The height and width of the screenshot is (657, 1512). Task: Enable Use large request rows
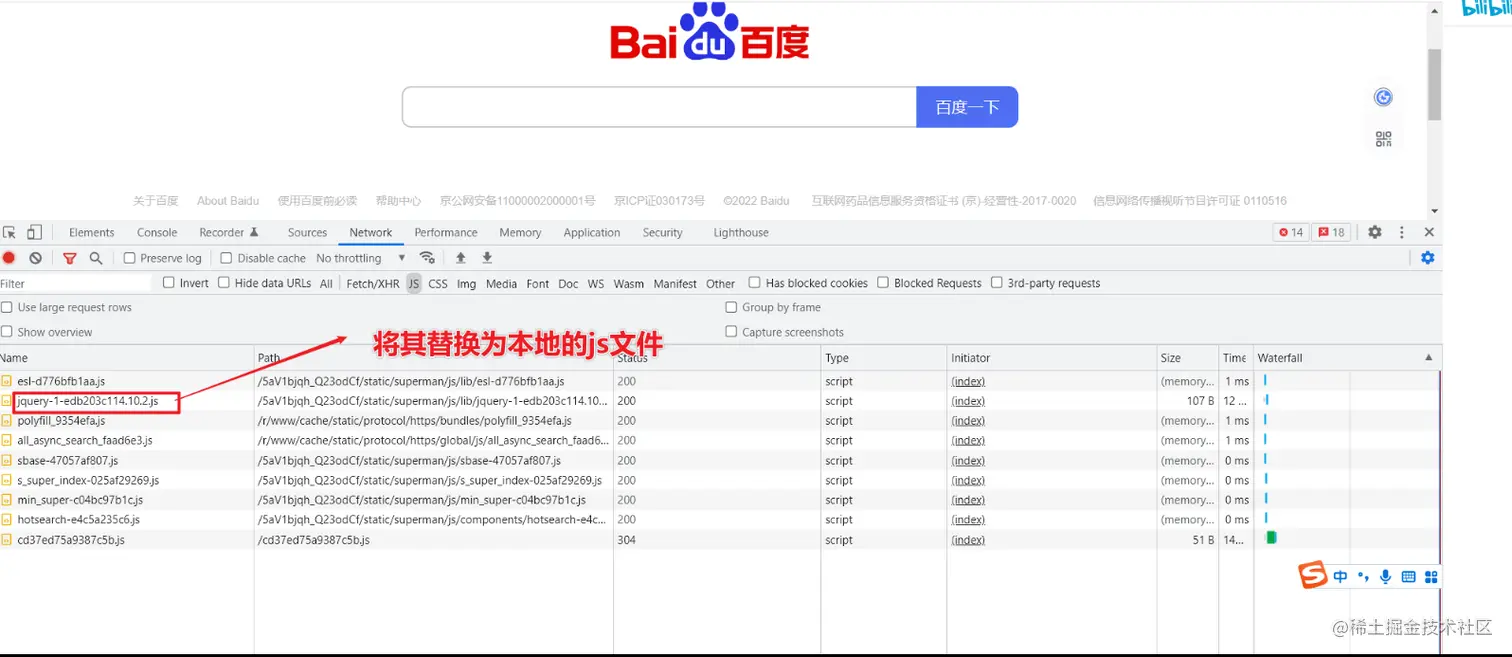pyautogui.click(x=7, y=307)
